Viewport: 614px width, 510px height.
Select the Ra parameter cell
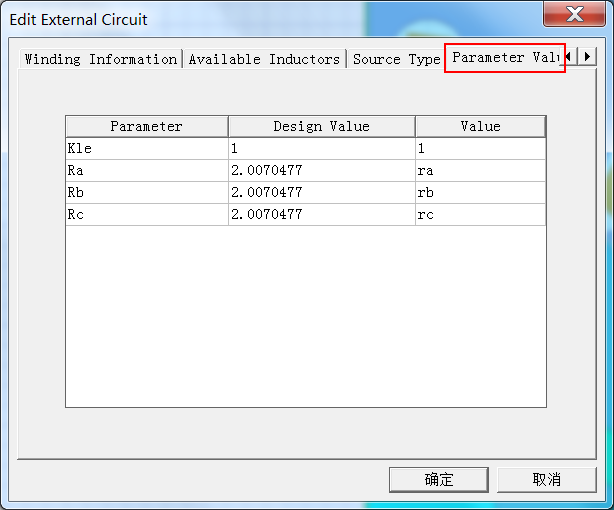pyautogui.click(x=147, y=170)
